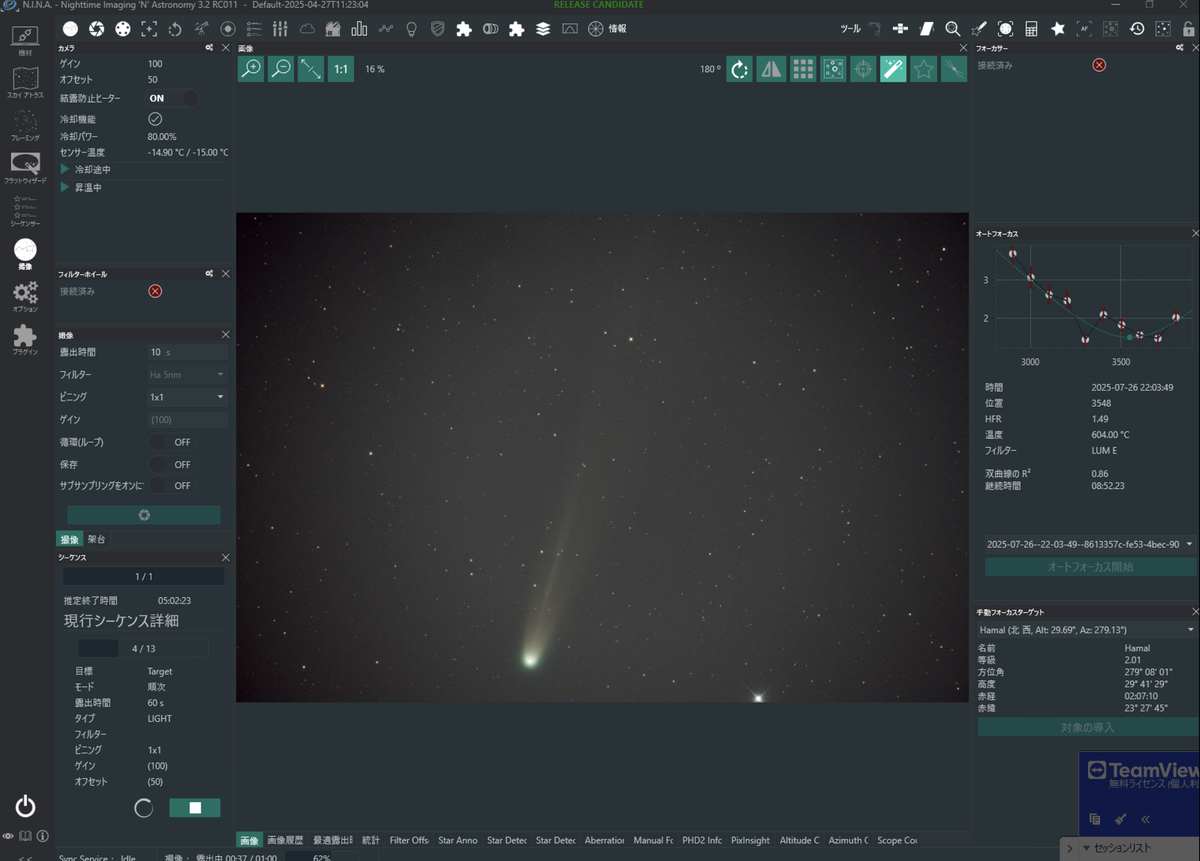This screenshot has width=1200, height=861.
Task: Enable the save (保存) toggle
Action: (x=170, y=465)
